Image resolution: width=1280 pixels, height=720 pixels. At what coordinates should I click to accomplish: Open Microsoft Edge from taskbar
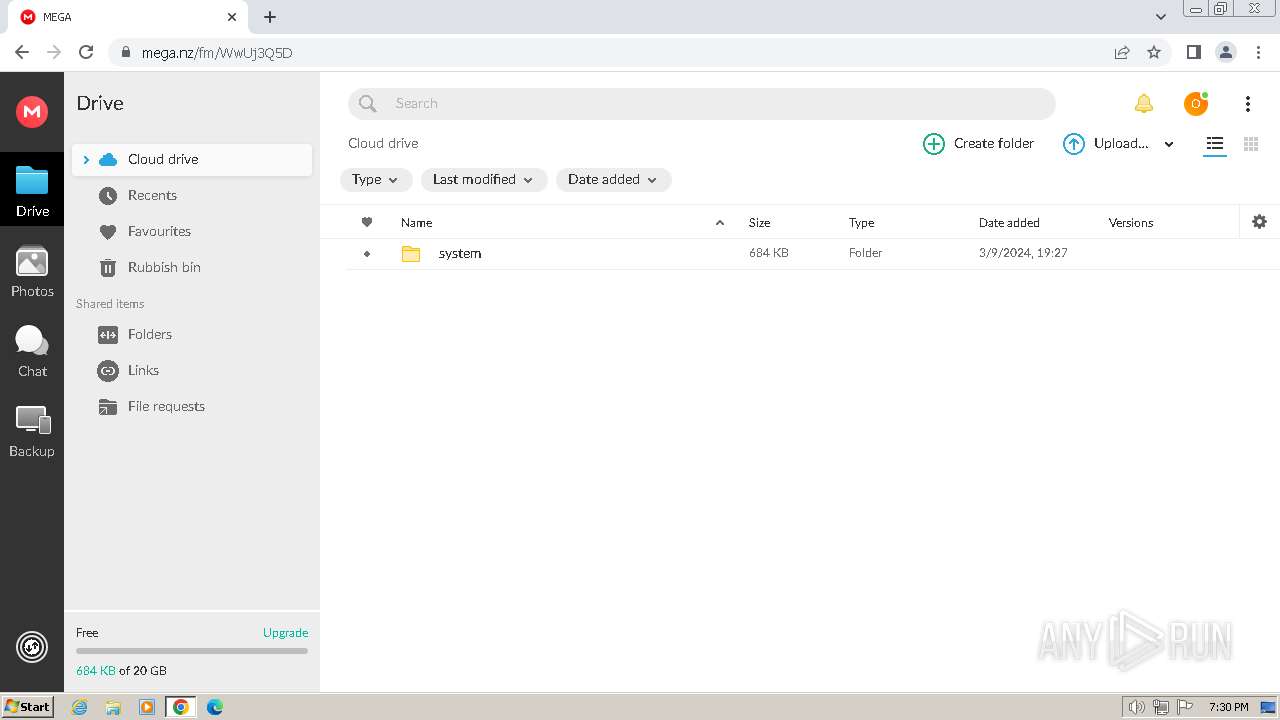pyautogui.click(x=215, y=707)
